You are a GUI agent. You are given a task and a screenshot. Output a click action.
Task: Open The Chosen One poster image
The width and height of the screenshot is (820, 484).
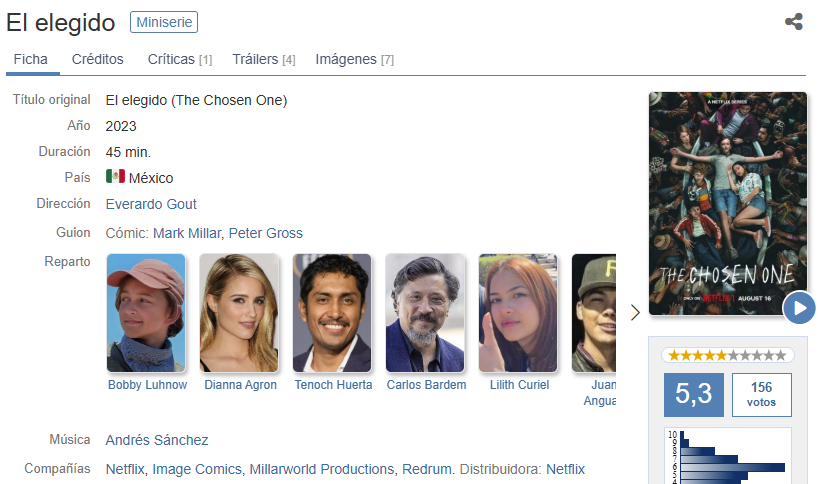coord(728,204)
